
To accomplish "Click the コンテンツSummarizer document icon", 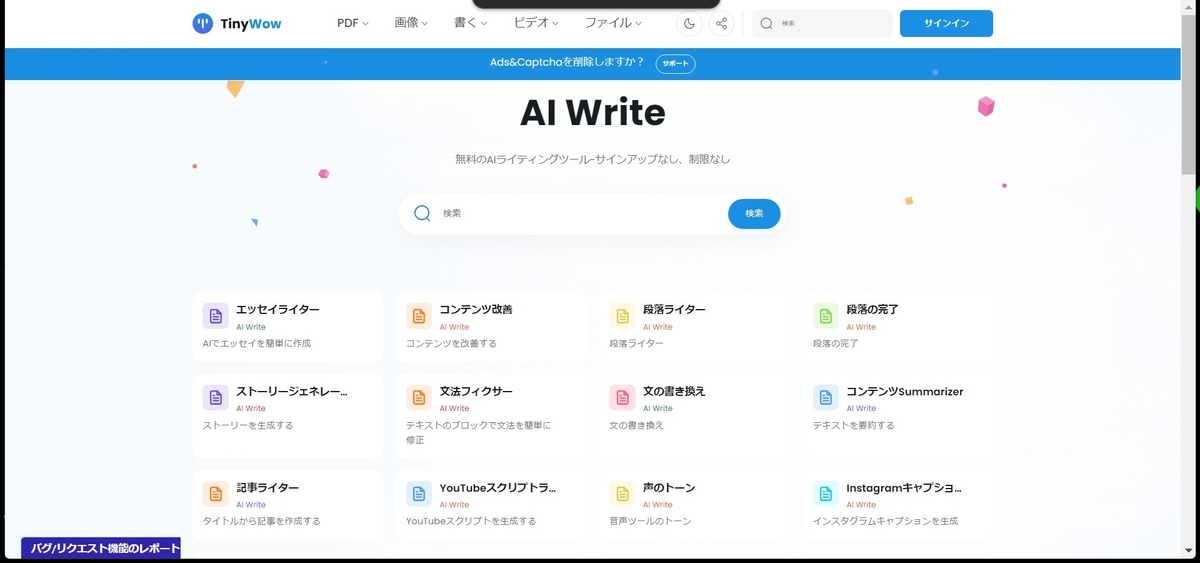I will (826, 397).
